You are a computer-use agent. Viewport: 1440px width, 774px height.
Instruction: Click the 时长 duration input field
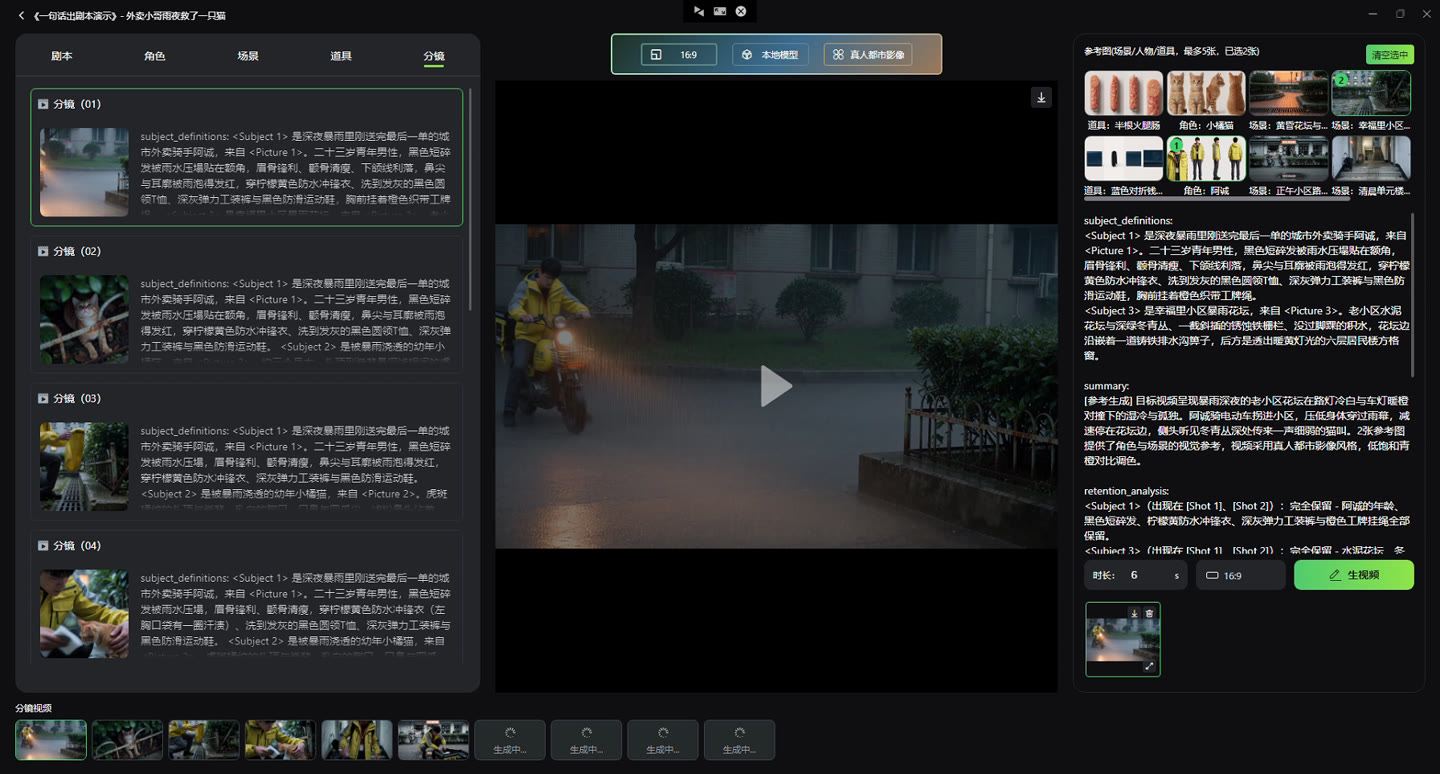1137,575
